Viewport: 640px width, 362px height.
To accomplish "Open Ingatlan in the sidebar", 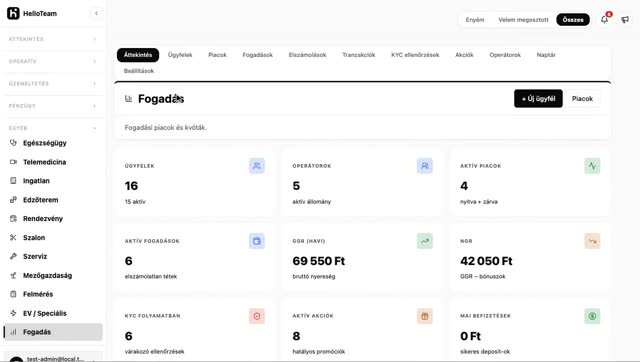I will [x=53, y=180].
